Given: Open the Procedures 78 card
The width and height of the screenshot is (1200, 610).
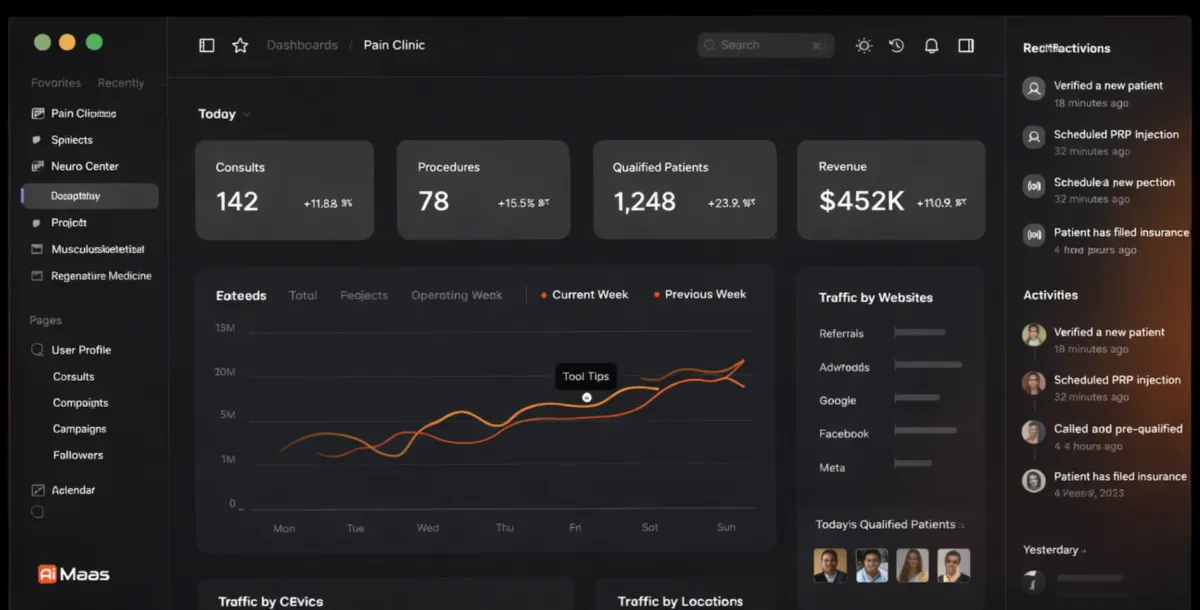Looking at the screenshot, I should click(x=484, y=190).
